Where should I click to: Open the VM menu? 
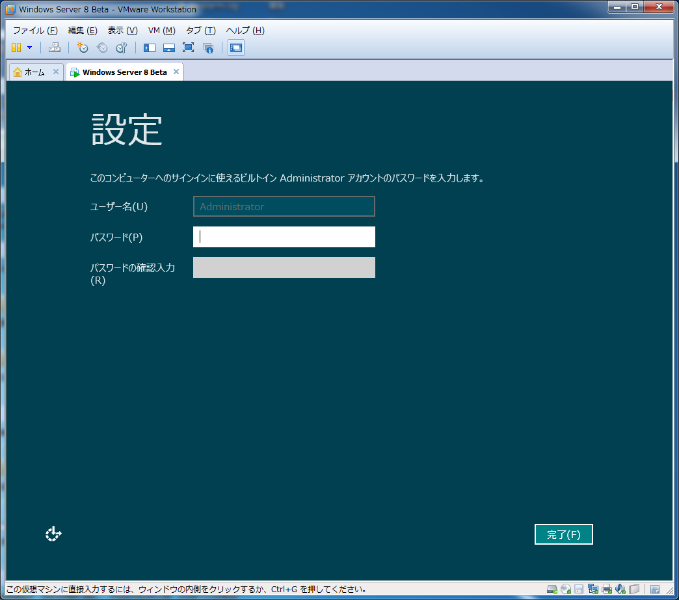point(161,30)
